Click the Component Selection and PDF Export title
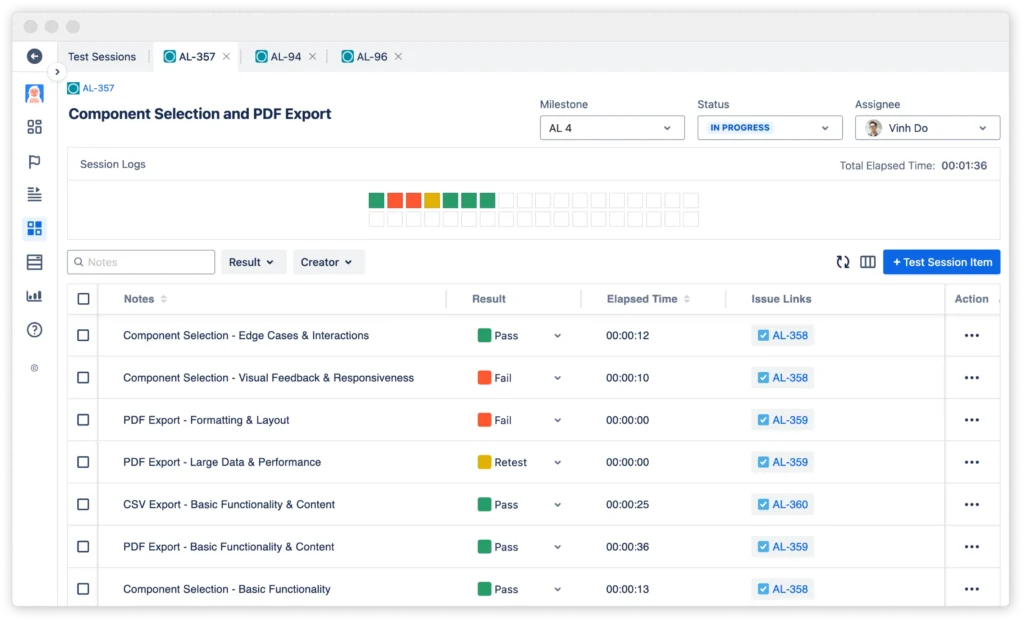Image resolution: width=1024 pixels, height=621 pixels. [x=200, y=114]
